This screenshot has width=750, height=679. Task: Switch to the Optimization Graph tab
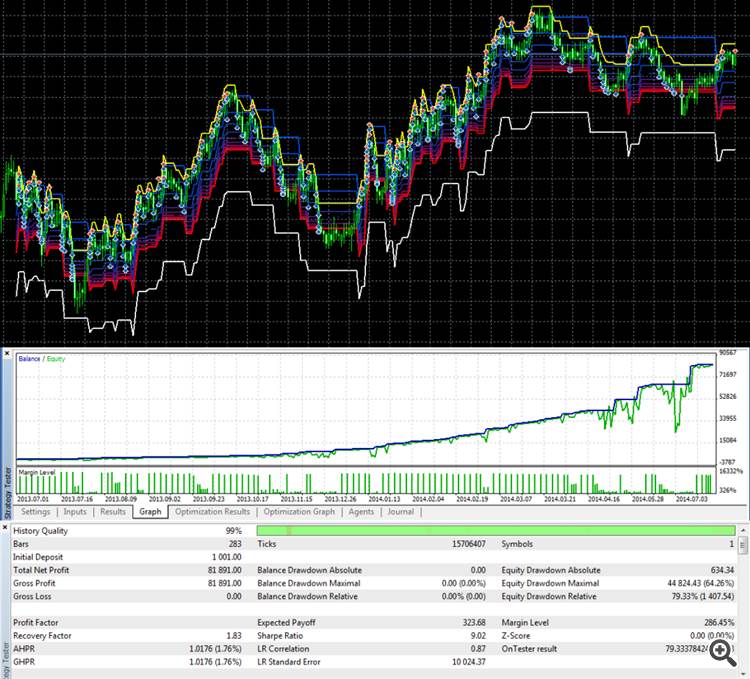pos(299,512)
